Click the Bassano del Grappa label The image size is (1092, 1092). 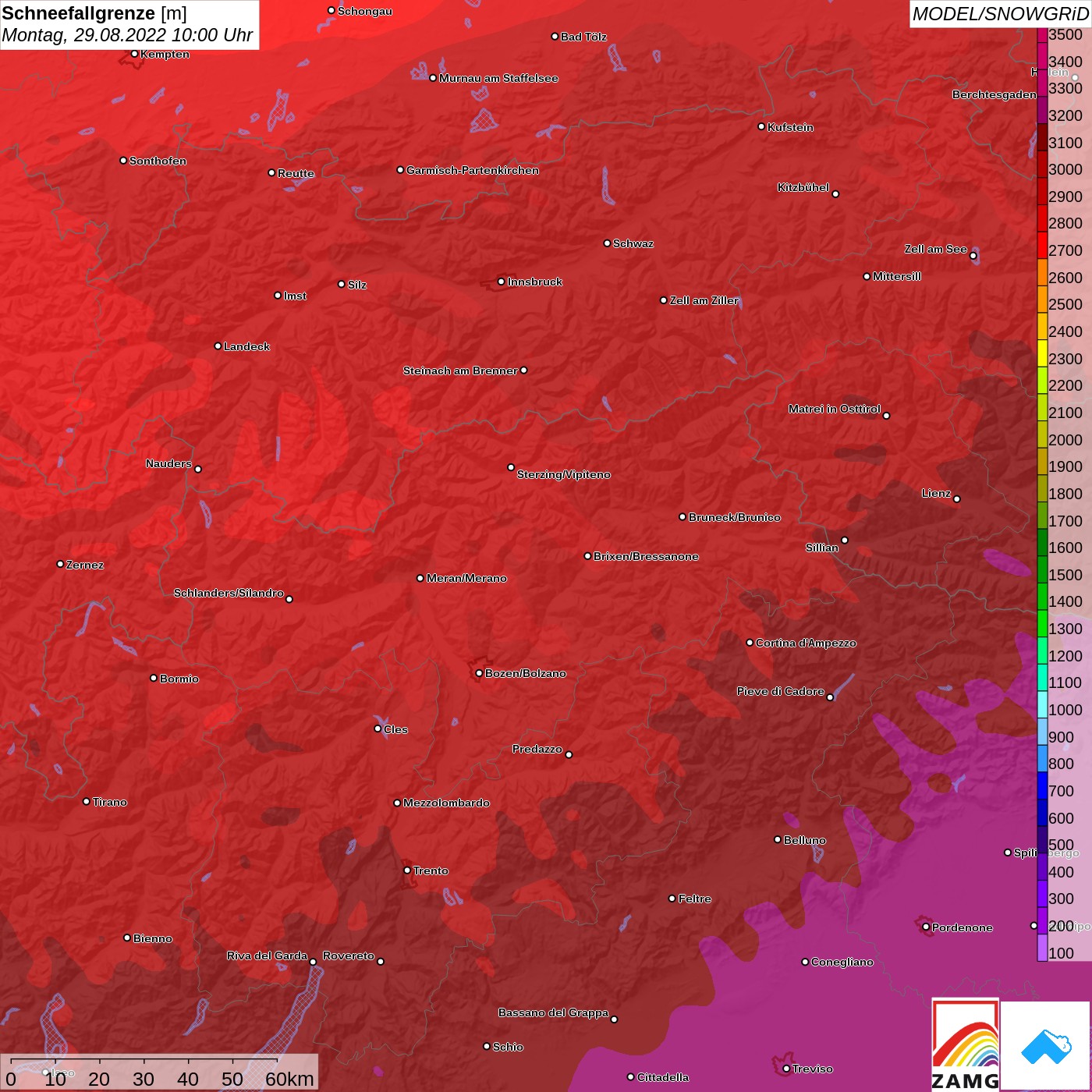[x=554, y=1012]
